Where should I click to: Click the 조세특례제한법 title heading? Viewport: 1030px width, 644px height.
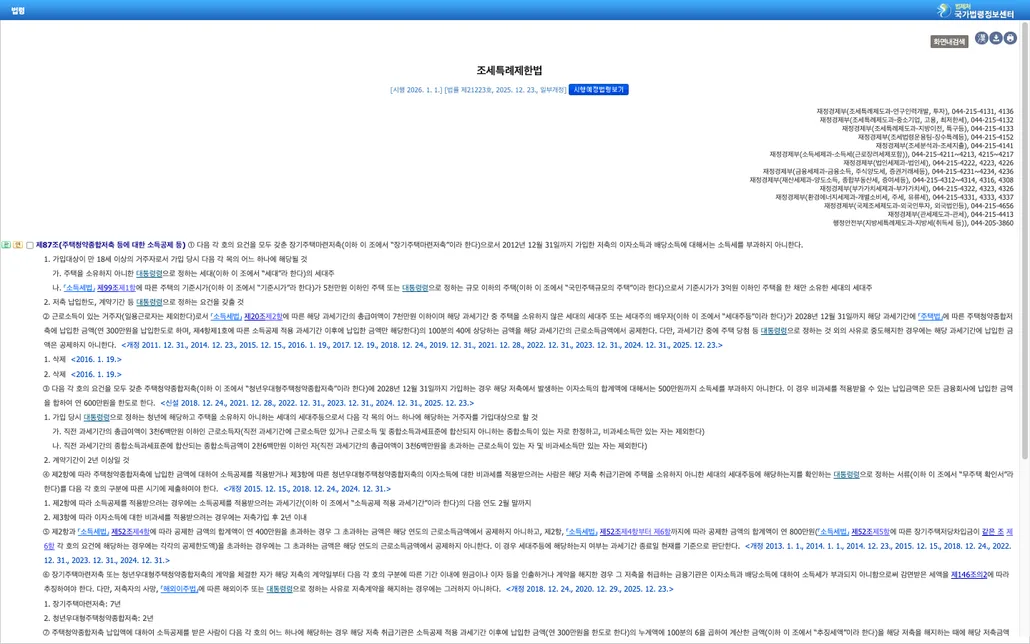509,70
